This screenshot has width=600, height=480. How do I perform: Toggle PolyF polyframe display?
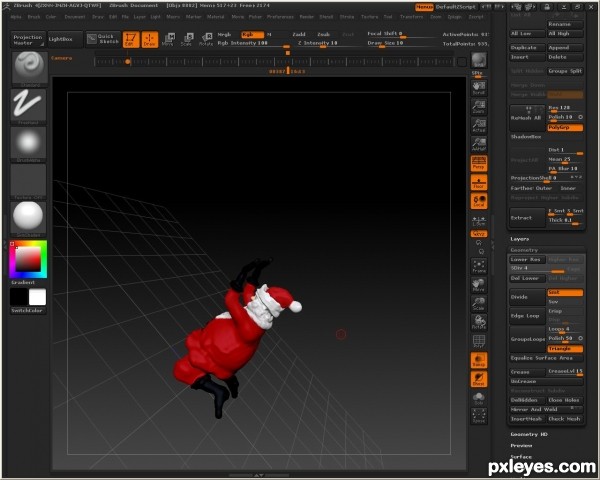pos(479,341)
